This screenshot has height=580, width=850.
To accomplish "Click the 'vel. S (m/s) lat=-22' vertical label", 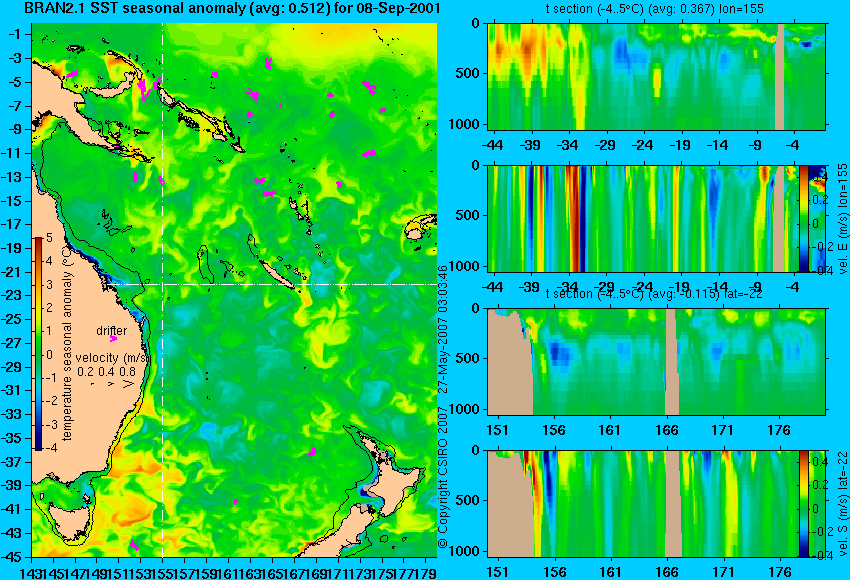I will point(842,503).
